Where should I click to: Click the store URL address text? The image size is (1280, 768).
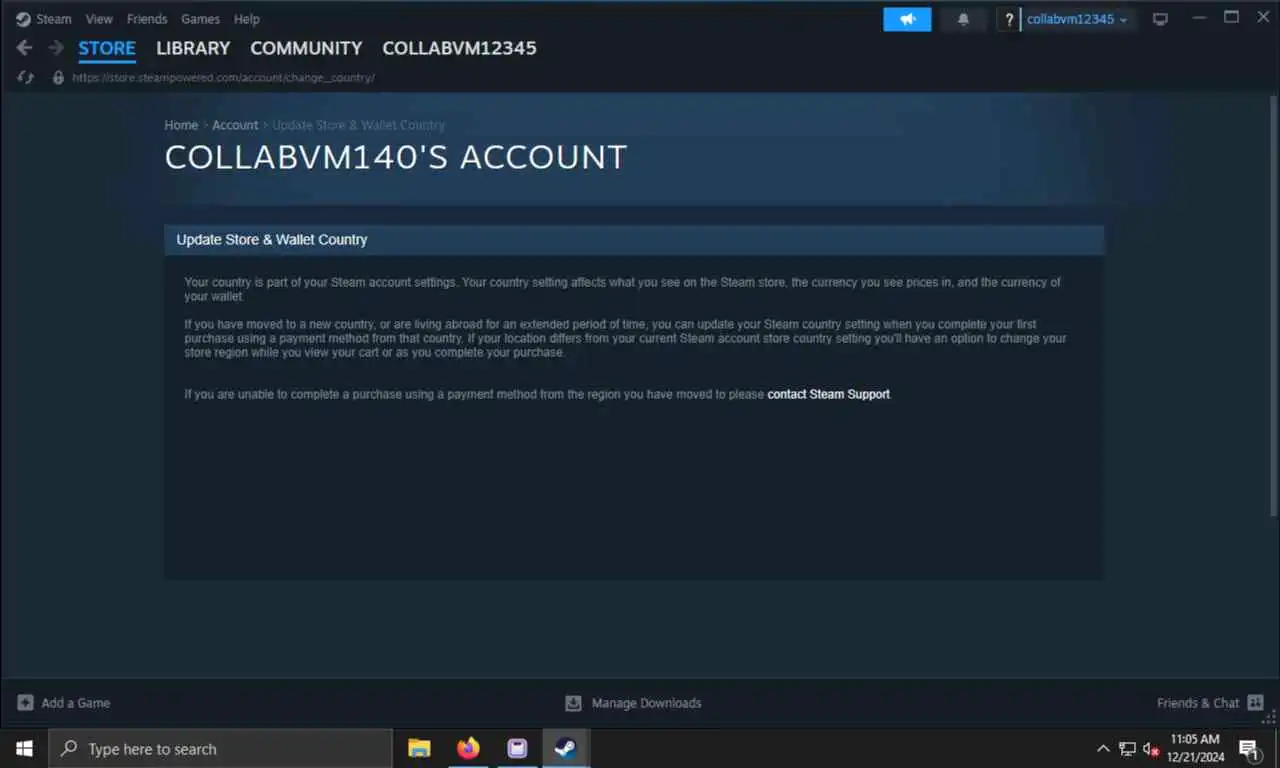click(224, 77)
